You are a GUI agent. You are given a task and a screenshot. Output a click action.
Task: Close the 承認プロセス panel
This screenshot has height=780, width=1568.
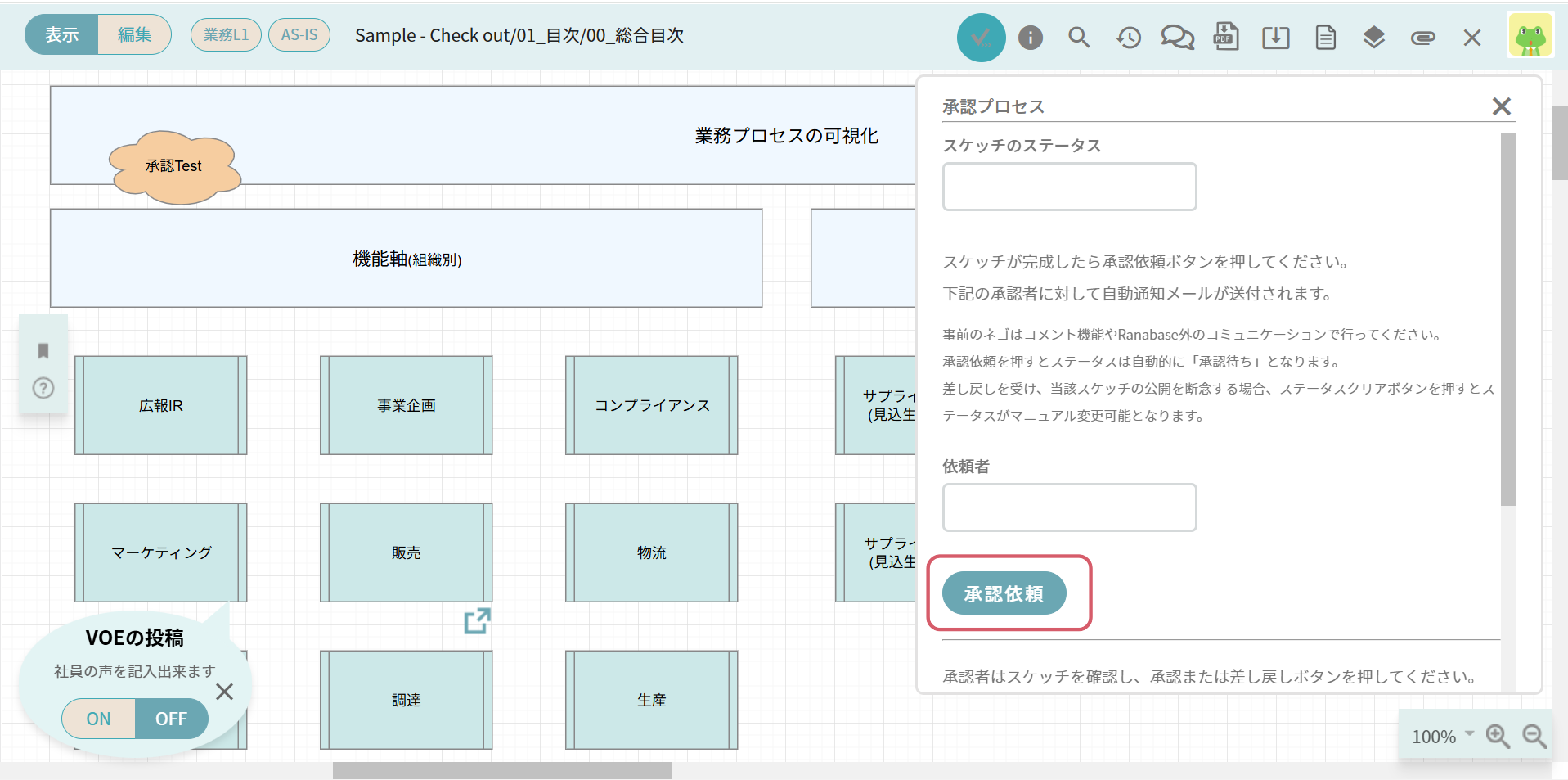pyautogui.click(x=1501, y=106)
